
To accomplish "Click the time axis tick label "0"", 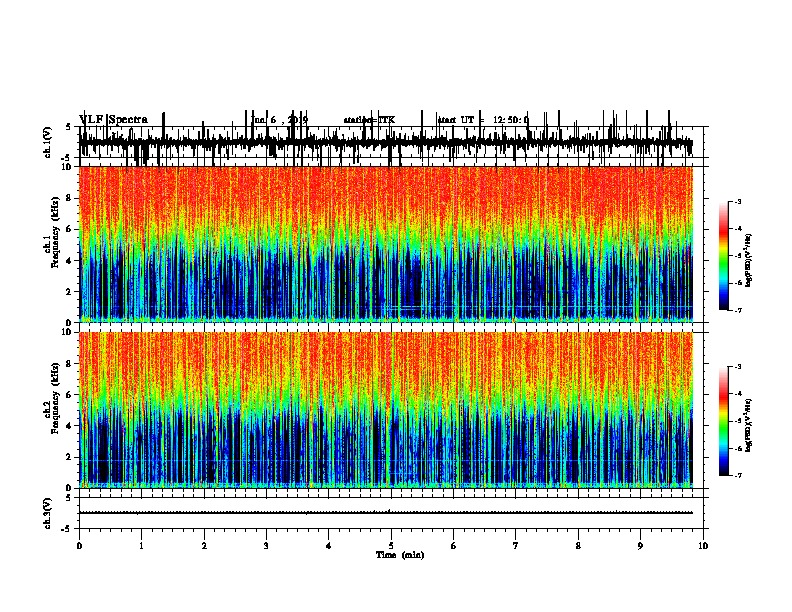I will tap(79, 546).
